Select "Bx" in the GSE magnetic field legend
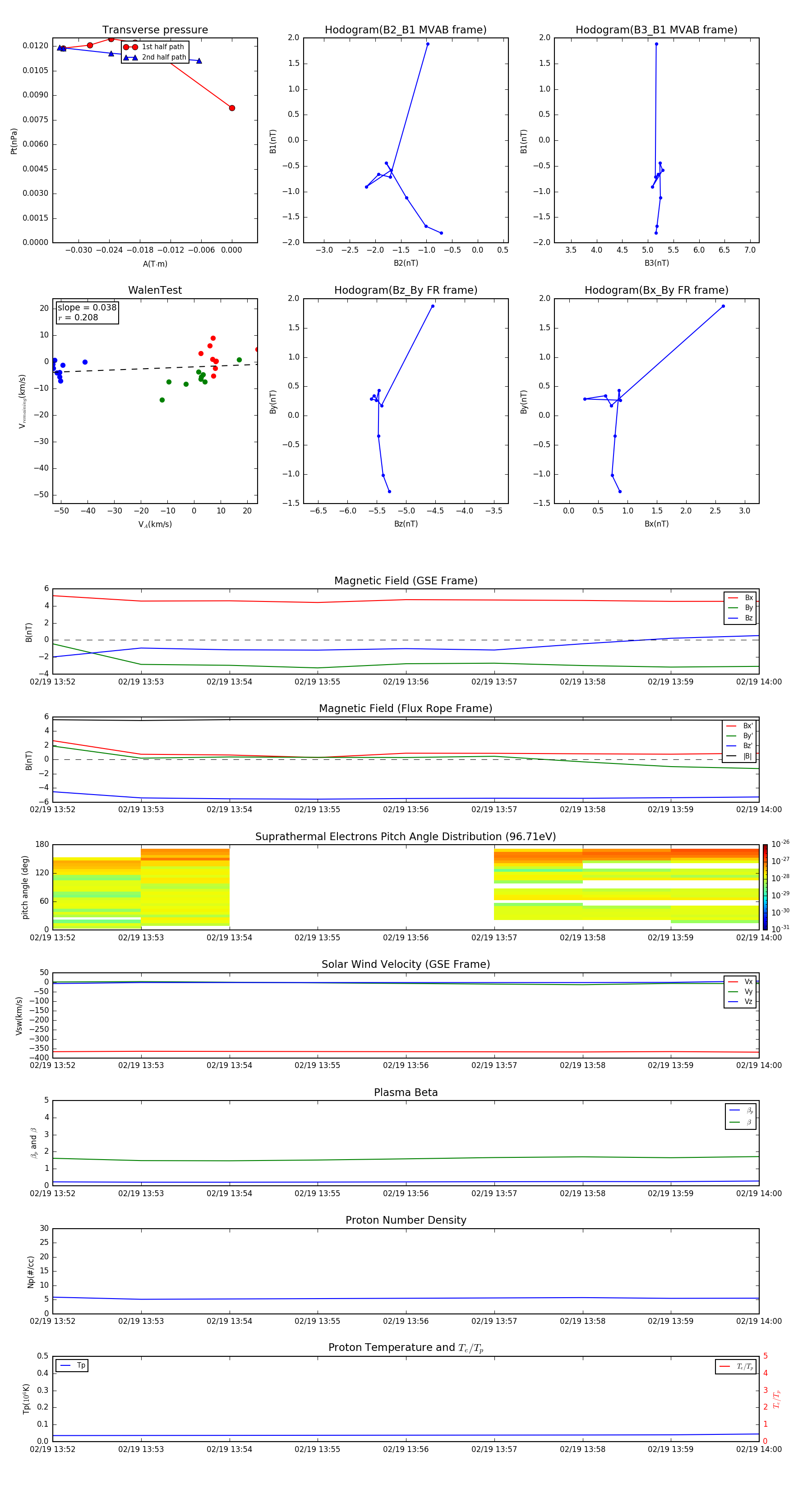 tap(740, 598)
